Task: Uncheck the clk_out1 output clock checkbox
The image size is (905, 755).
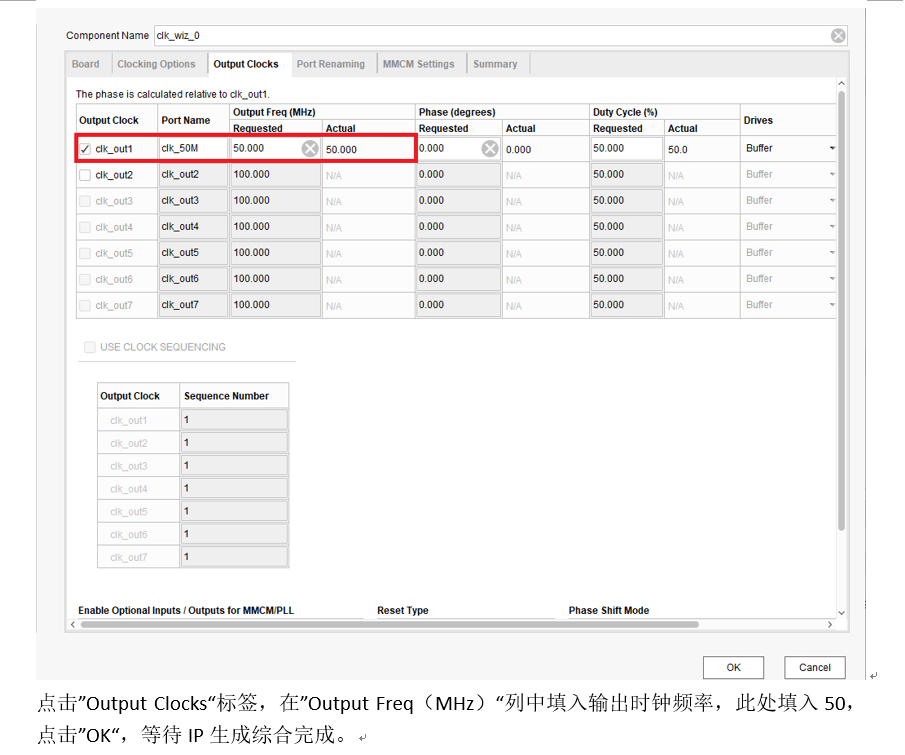Action: tap(85, 149)
